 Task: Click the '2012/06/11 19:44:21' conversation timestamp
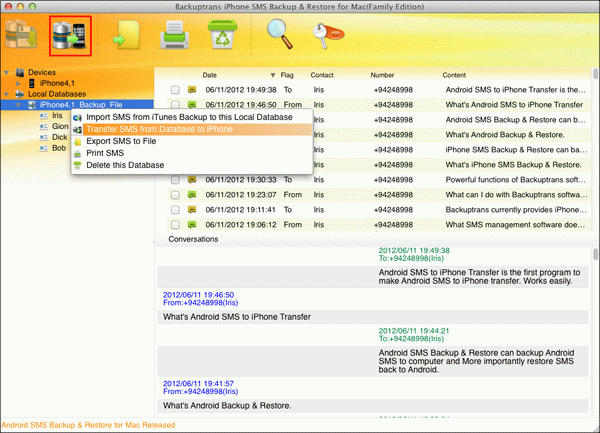(x=414, y=331)
